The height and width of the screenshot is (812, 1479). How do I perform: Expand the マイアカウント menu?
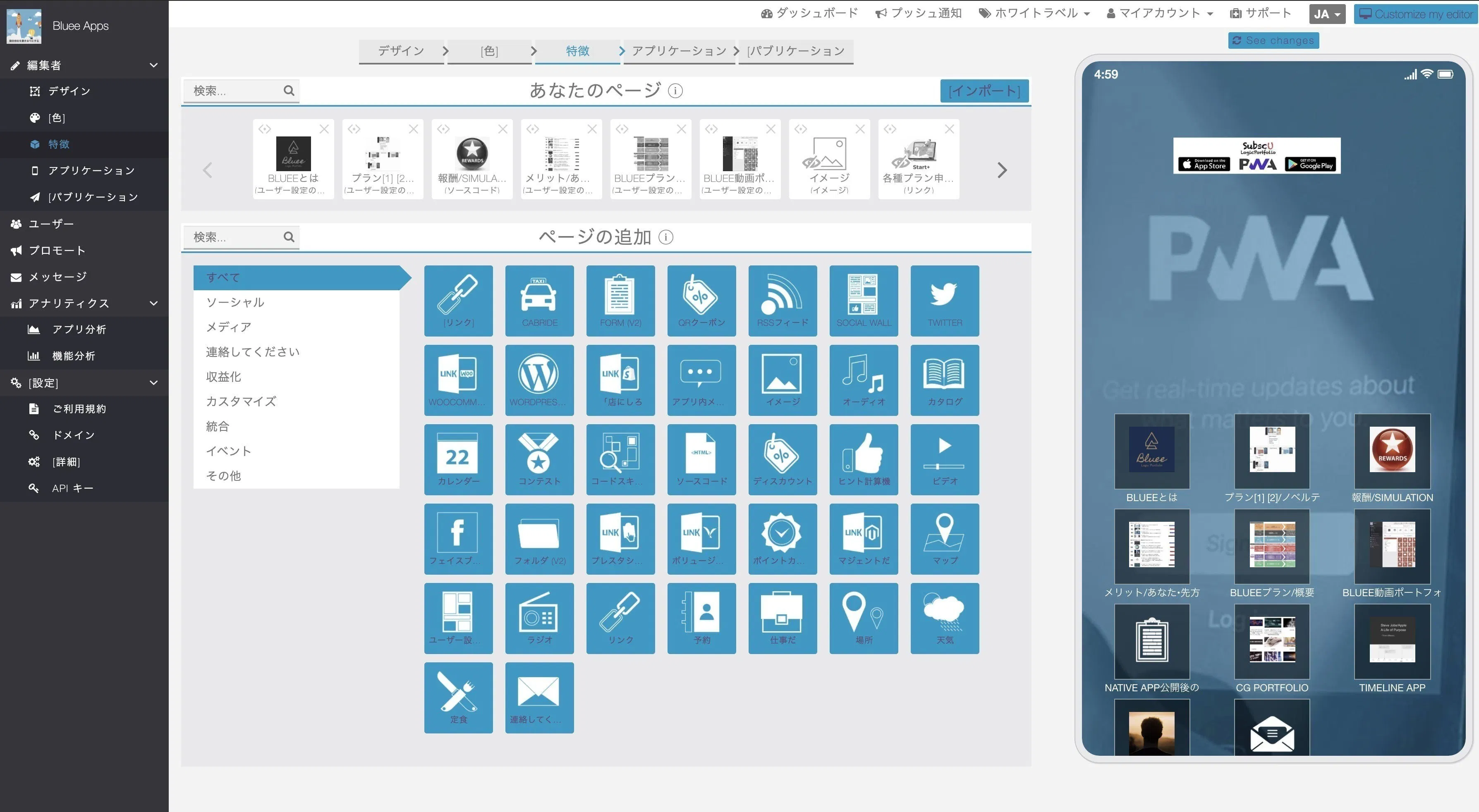(x=1159, y=13)
